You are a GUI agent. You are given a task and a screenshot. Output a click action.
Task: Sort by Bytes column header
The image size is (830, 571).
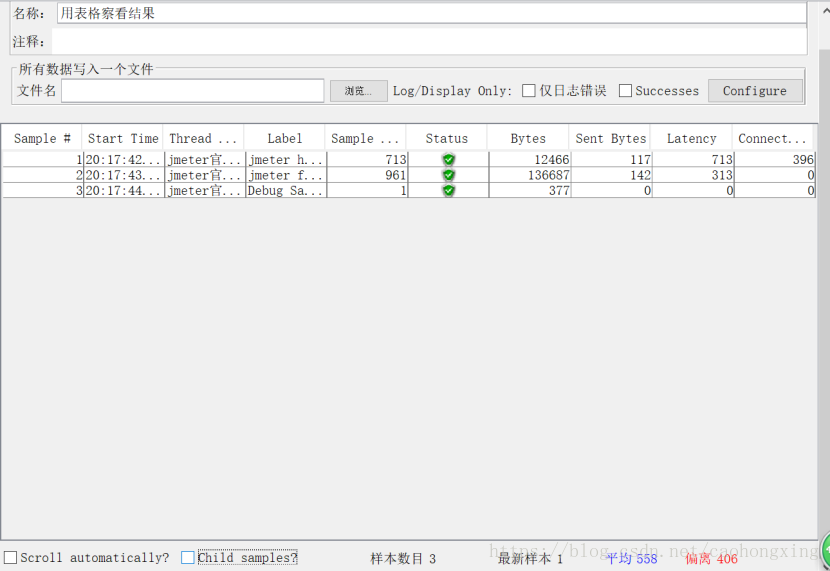[x=528, y=138]
